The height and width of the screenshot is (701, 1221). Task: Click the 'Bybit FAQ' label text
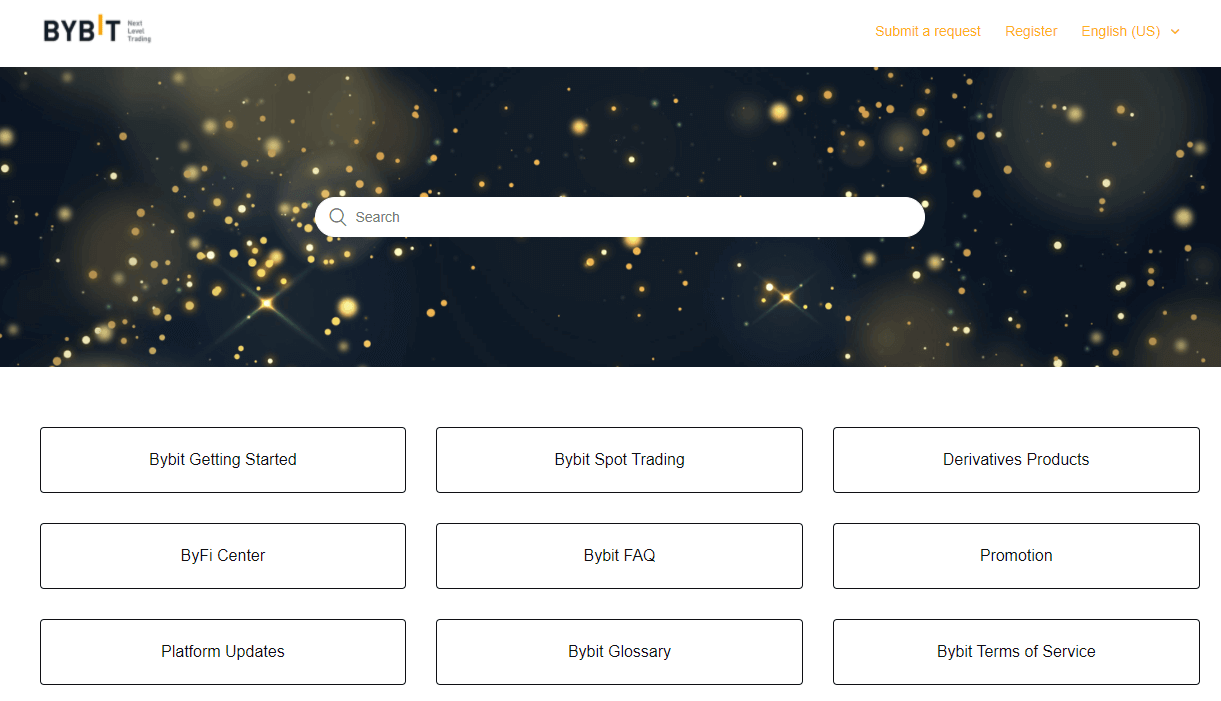tap(620, 556)
